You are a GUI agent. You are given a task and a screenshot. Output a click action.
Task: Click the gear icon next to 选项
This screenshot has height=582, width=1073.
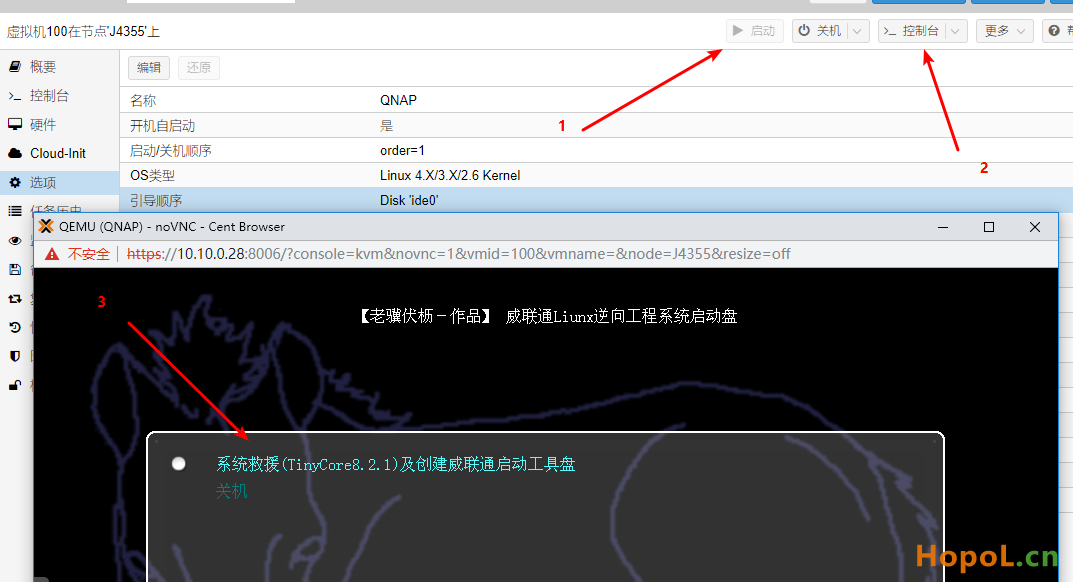coord(14,182)
